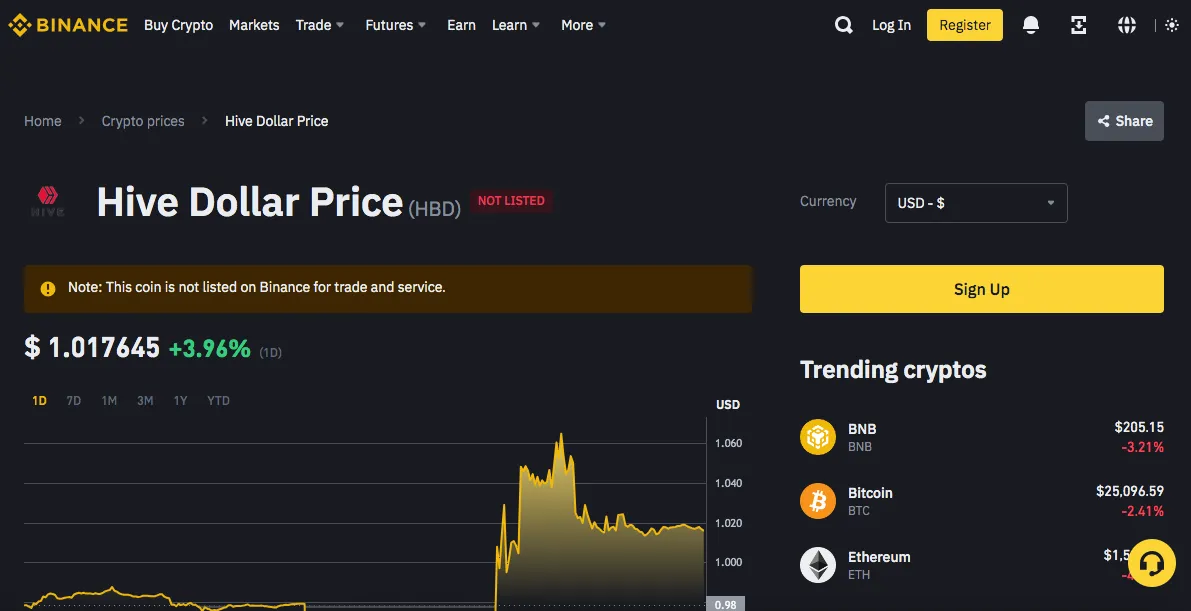1191x611 pixels.
Task: Open the language globe icon
Action: tap(1126, 25)
